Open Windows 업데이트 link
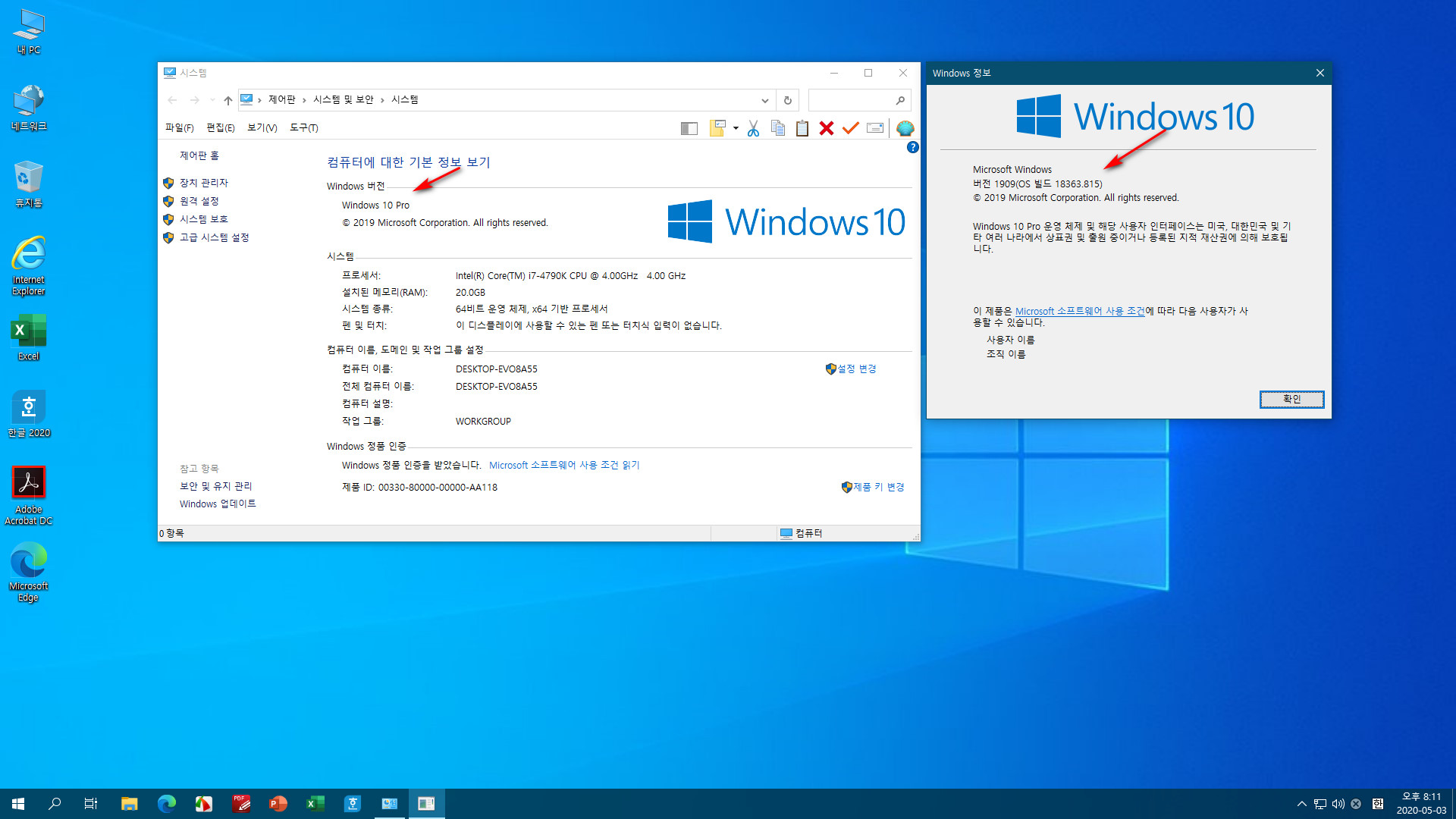The height and width of the screenshot is (819, 1456). click(218, 504)
